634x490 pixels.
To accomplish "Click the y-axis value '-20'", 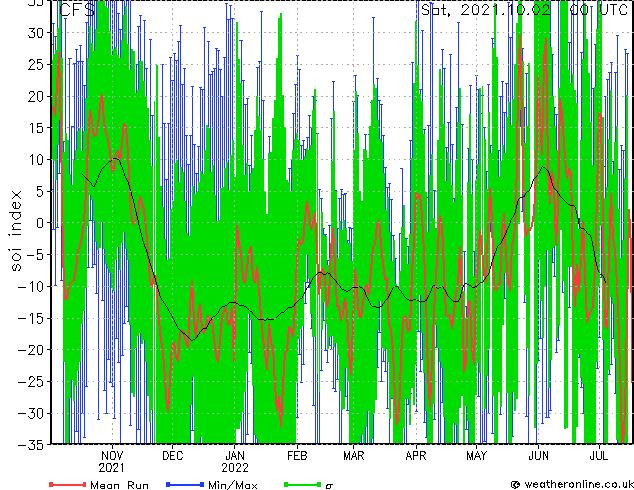I will (x=31, y=350).
